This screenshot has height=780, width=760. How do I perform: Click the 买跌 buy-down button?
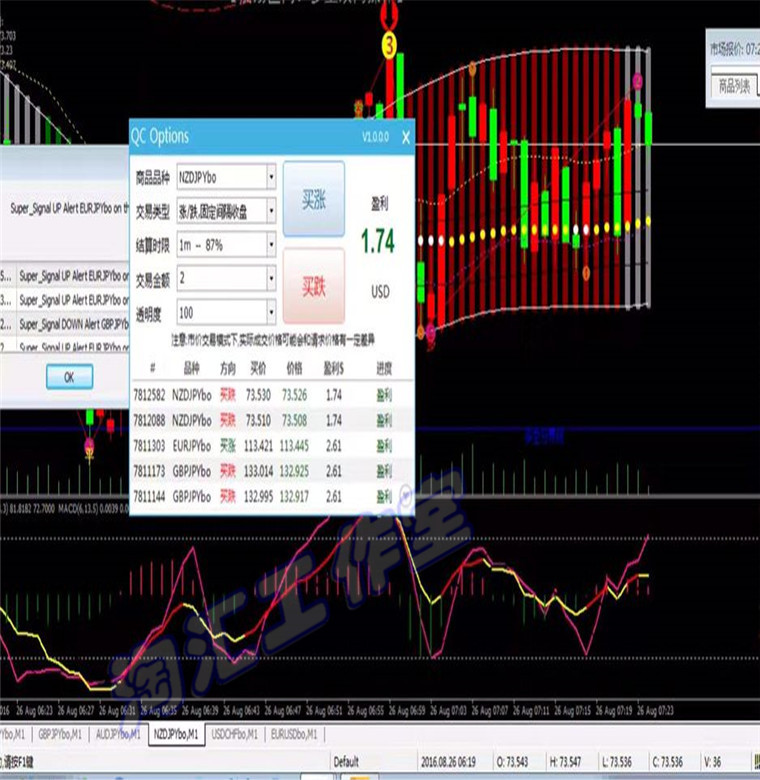tap(314, 286)
